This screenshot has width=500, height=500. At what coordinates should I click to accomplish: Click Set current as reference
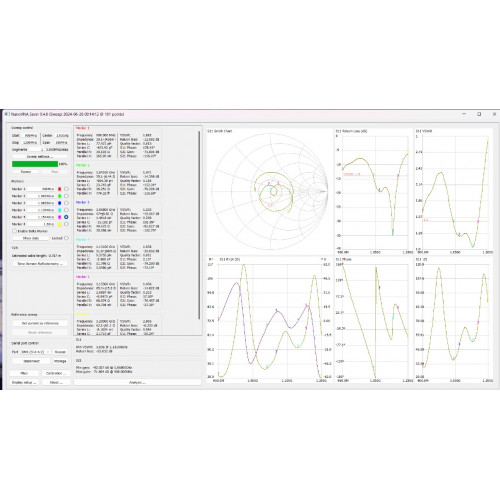tap(40, 323)
